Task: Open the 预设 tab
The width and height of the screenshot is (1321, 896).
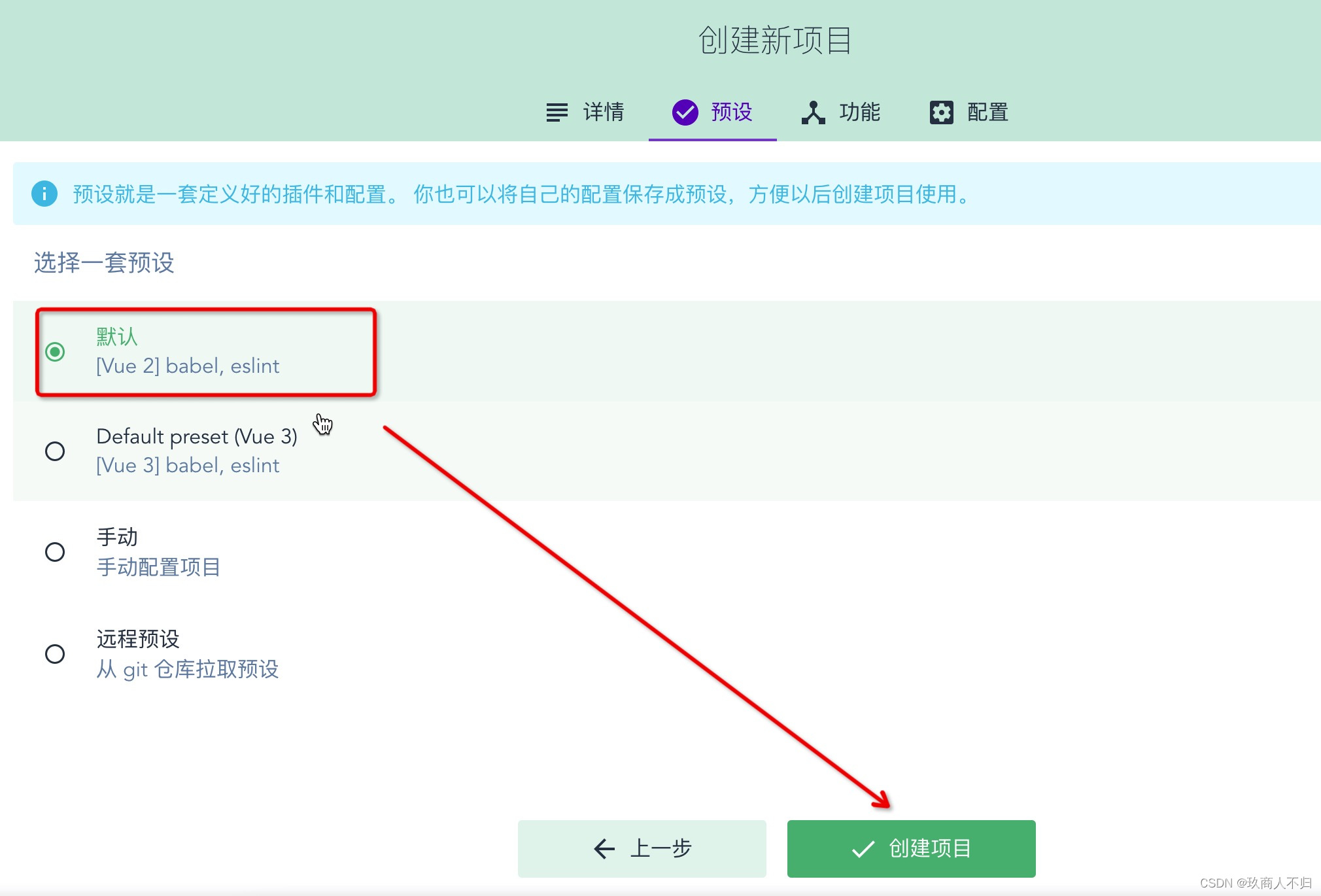Action: coord(731,112)
